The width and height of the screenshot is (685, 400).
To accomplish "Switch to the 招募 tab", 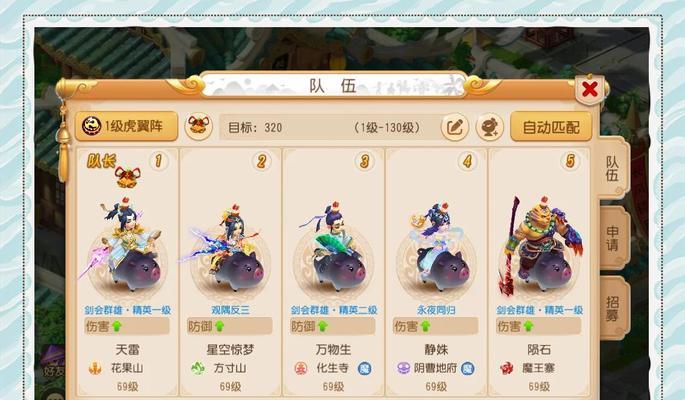I will point(612,308).
